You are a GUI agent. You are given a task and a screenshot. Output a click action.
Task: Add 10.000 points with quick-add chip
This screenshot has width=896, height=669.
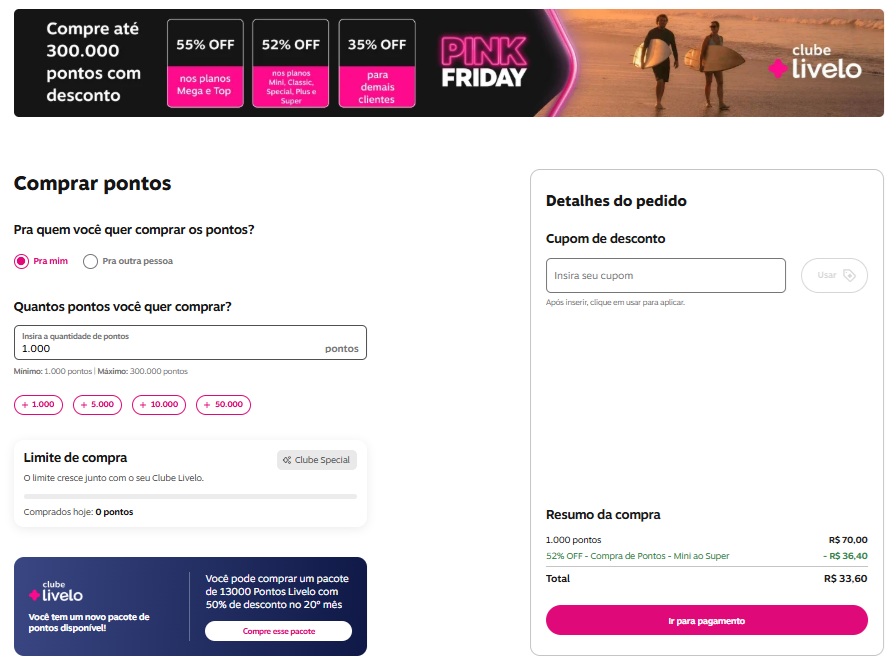[x=160, y=405]
